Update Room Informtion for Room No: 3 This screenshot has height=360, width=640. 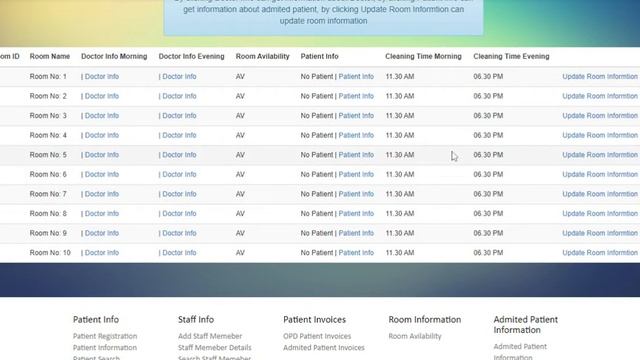600,116
